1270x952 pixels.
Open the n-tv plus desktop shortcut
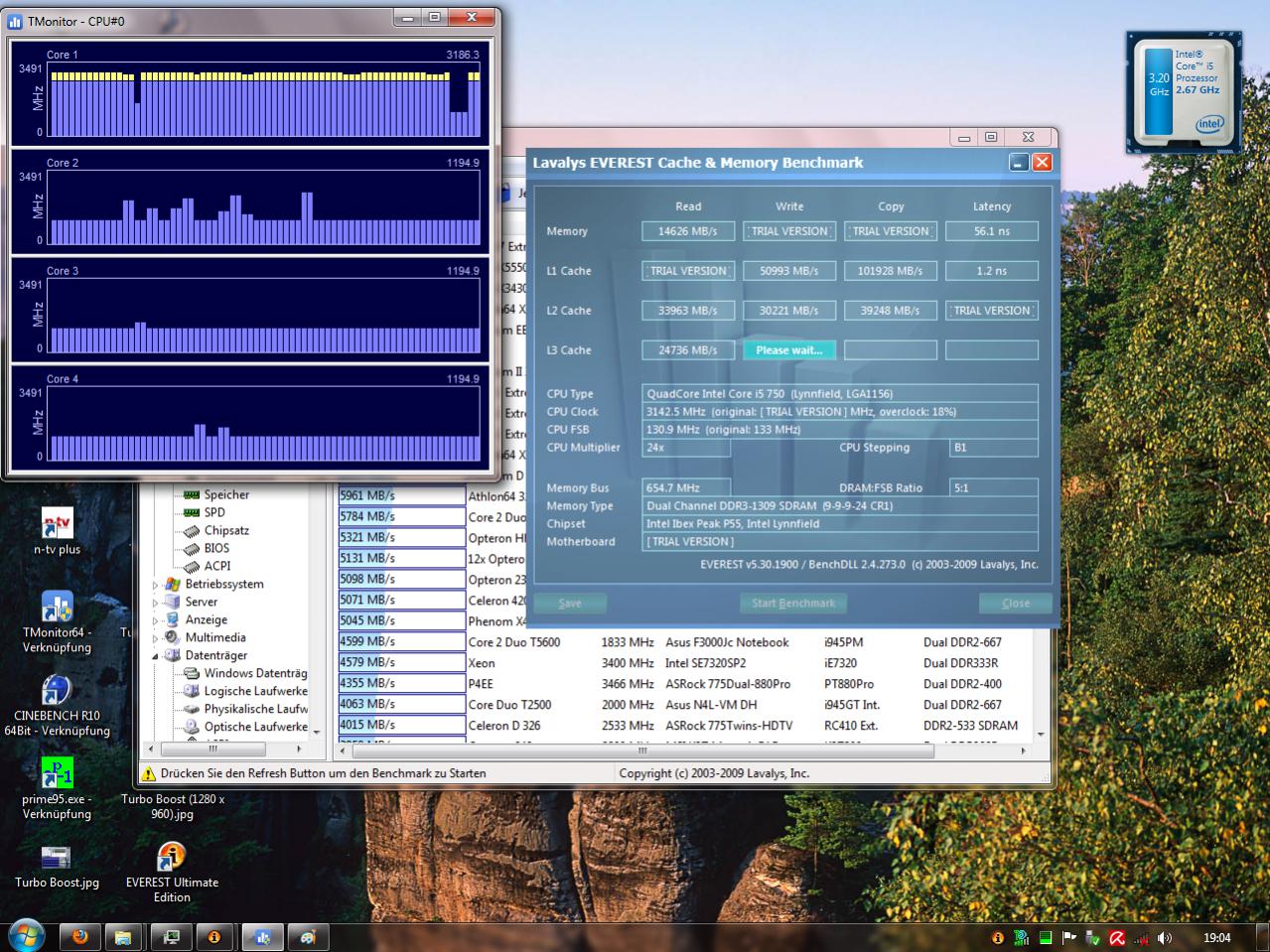[57, 532]
